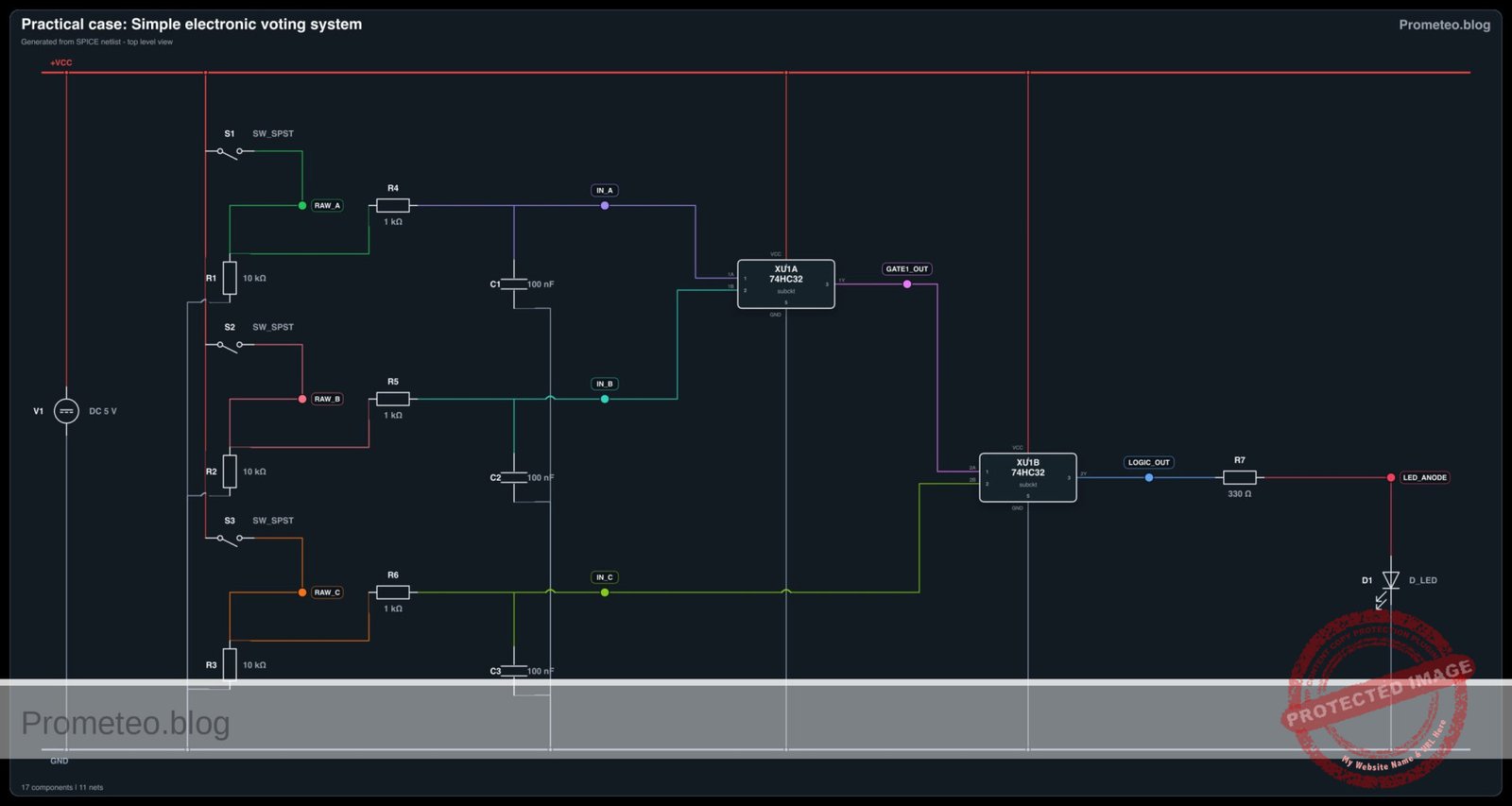The width and height of the screenshot is (1512, 806).
Task: Select the XU1A 74HC32 gate block
Action: [786, 283]
